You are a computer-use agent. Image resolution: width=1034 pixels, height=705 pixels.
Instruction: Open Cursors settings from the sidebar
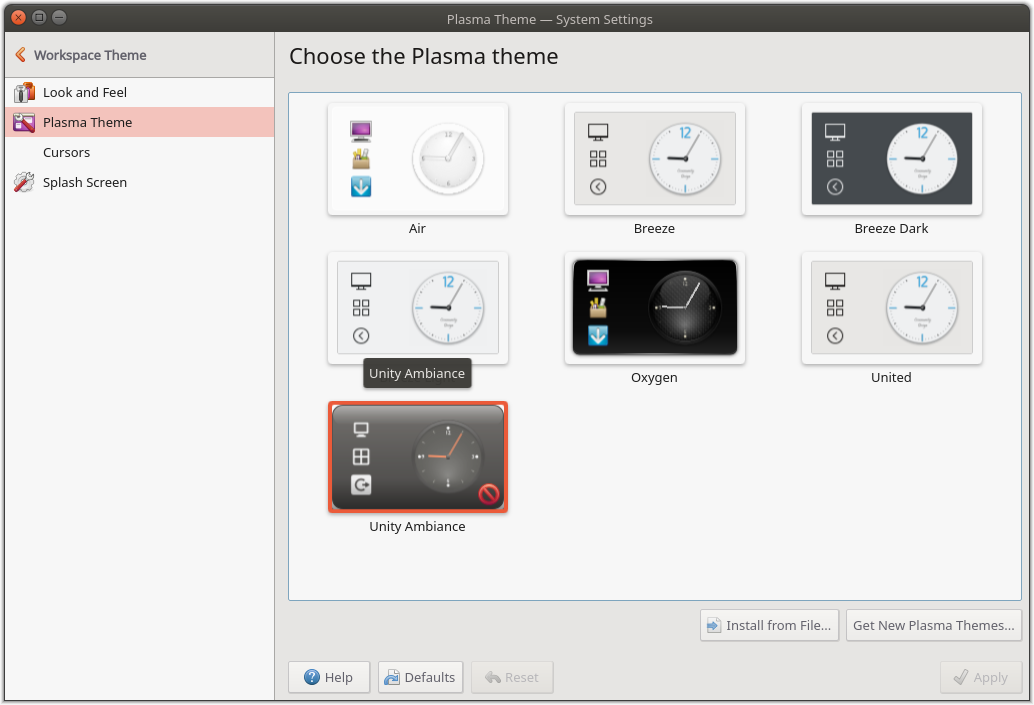click(66, 152)
